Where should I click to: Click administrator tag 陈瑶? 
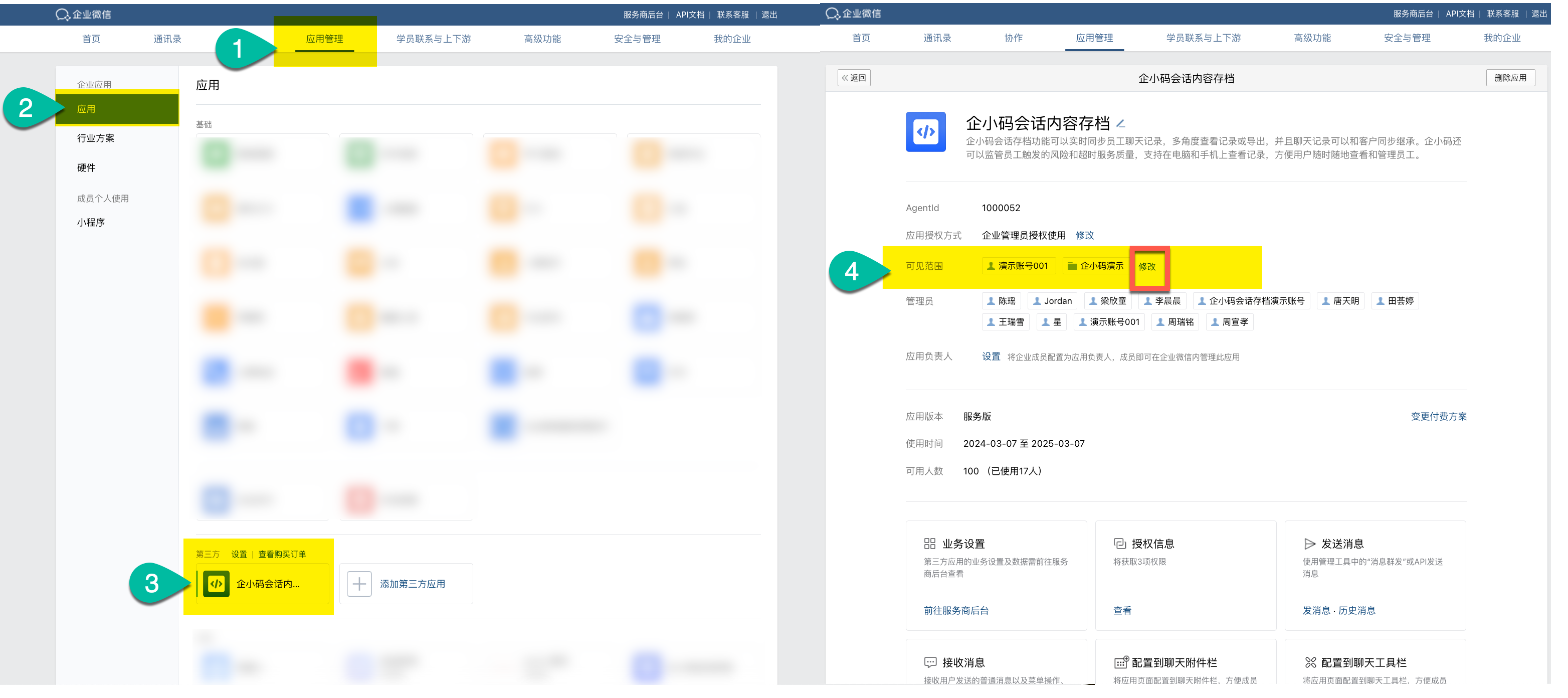1001,301
